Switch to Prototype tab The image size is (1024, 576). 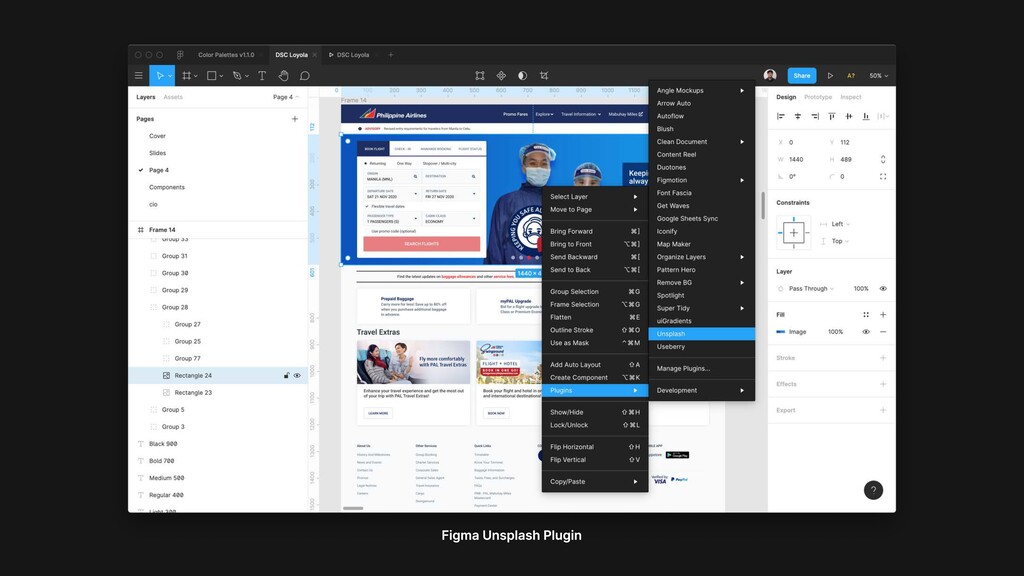click(818, 97)
